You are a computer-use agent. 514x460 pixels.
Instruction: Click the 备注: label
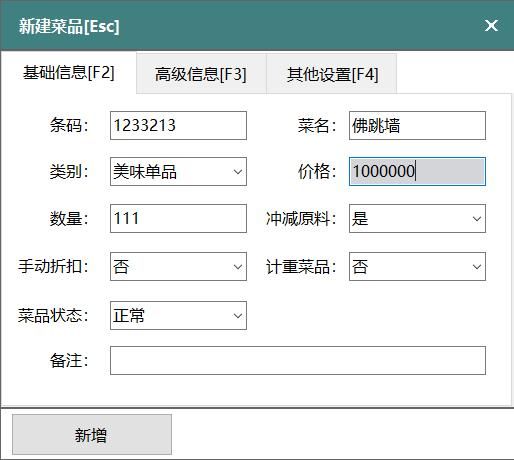pyautogui.click(x=69, y=360)
